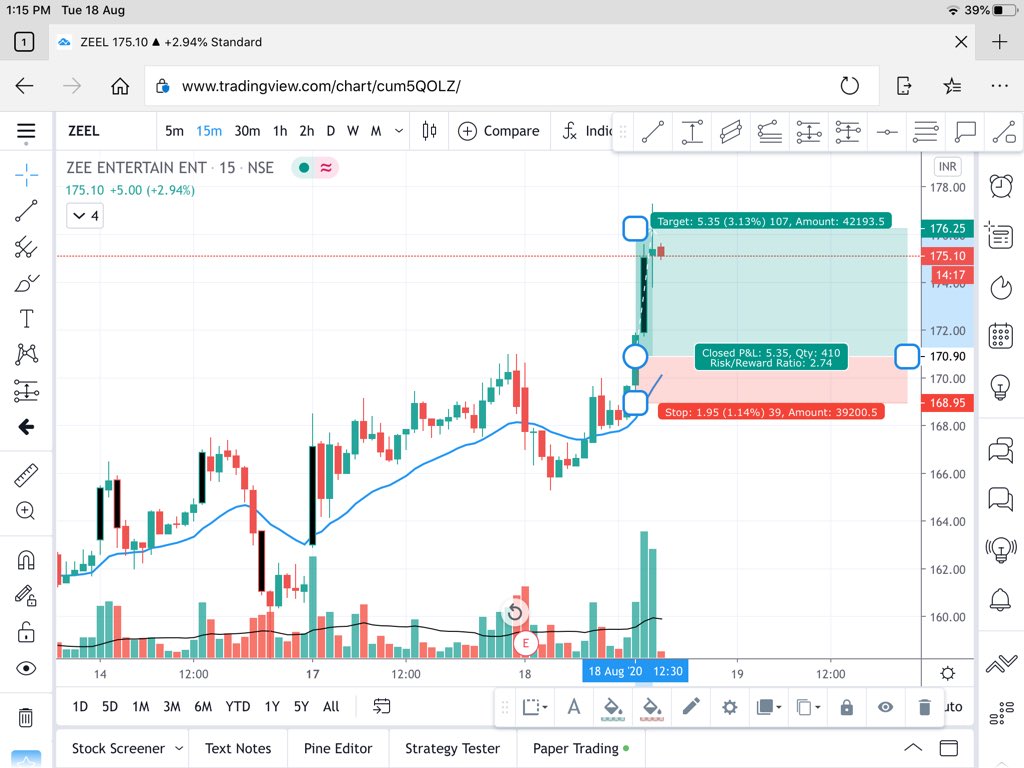Hide all drawings with eye icon
This screenshot has width=1024, height=768.
coord(26,668)
